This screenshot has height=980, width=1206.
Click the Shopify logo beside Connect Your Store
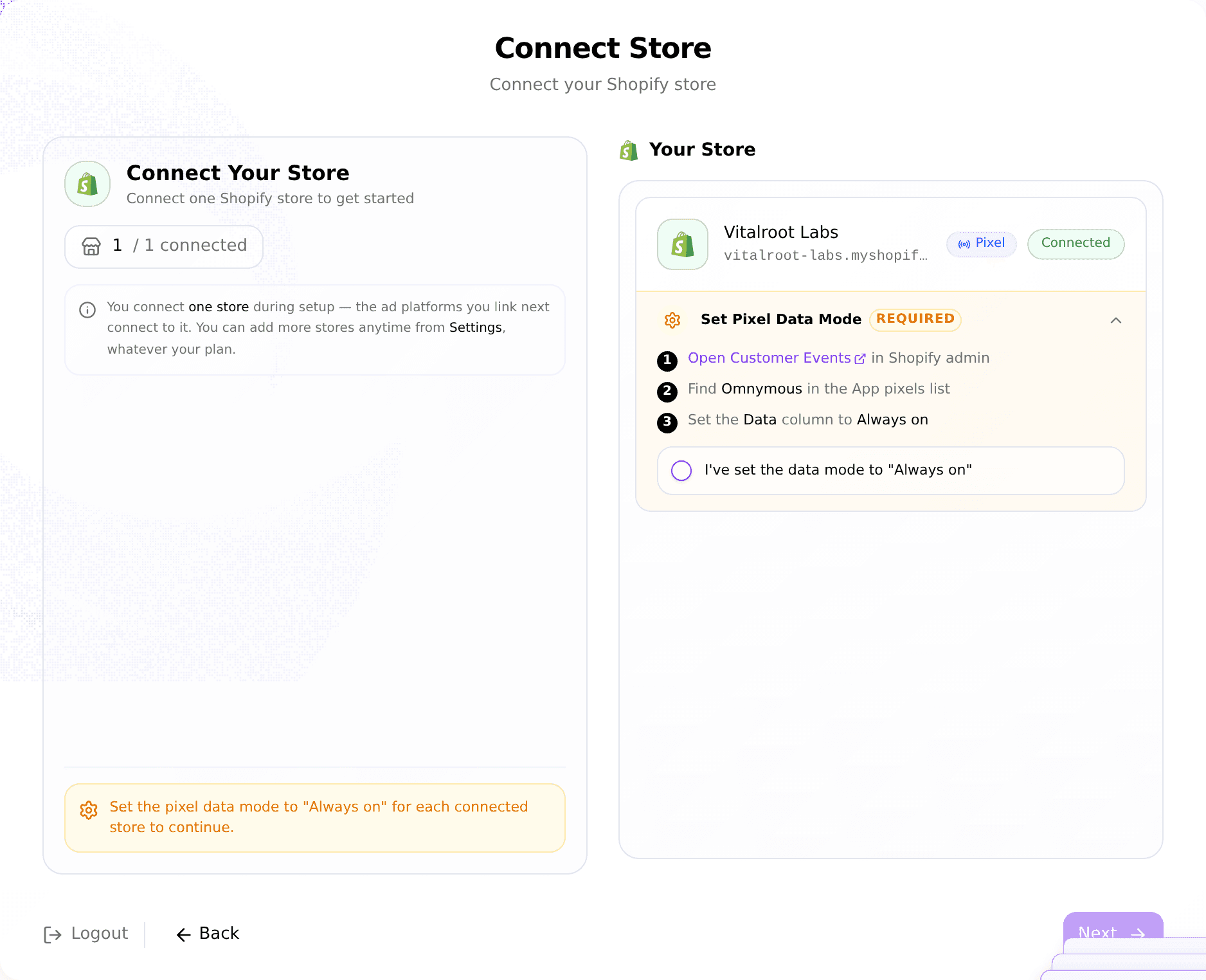point(87,184)
